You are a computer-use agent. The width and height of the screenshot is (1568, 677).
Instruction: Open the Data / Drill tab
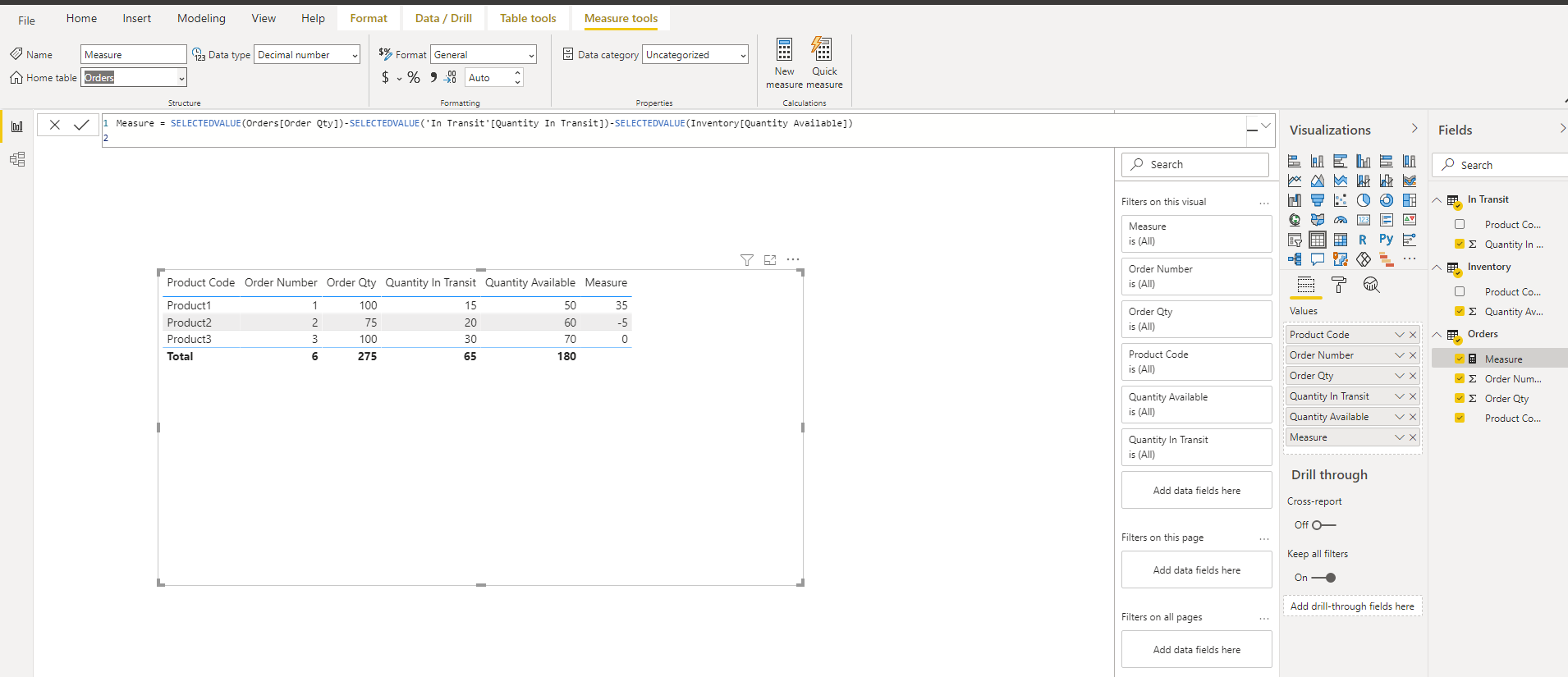pyautogui.click(x=443, y=18)
